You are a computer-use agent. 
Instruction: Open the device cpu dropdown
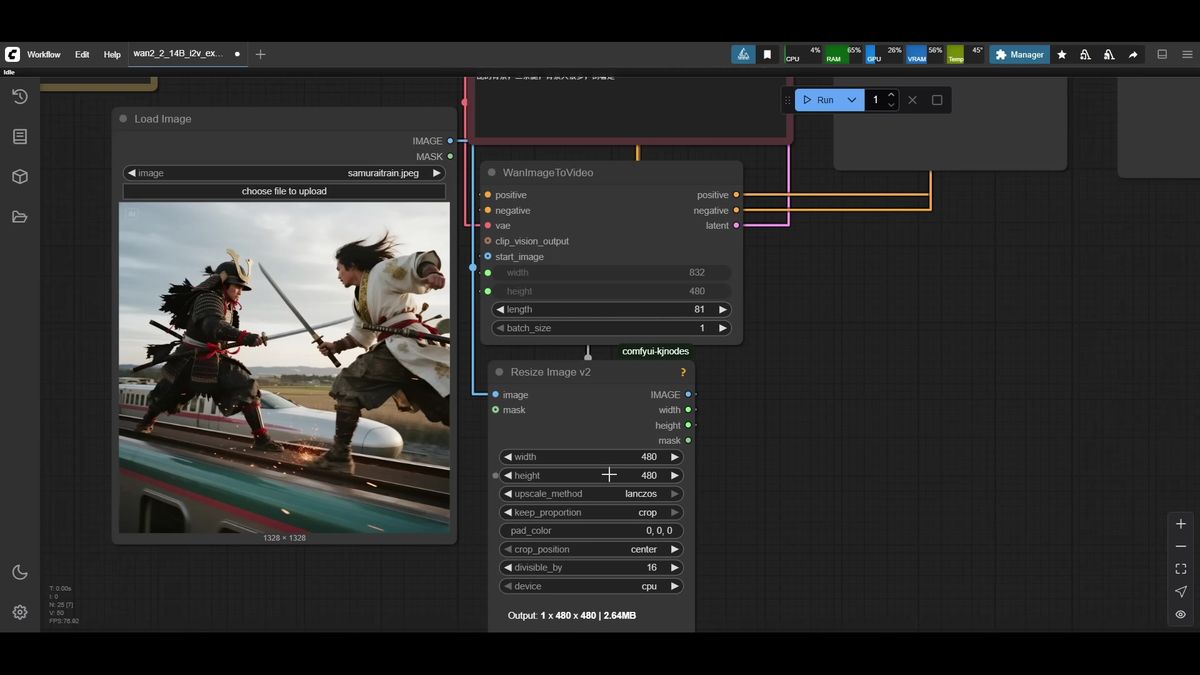coord(591,586)
